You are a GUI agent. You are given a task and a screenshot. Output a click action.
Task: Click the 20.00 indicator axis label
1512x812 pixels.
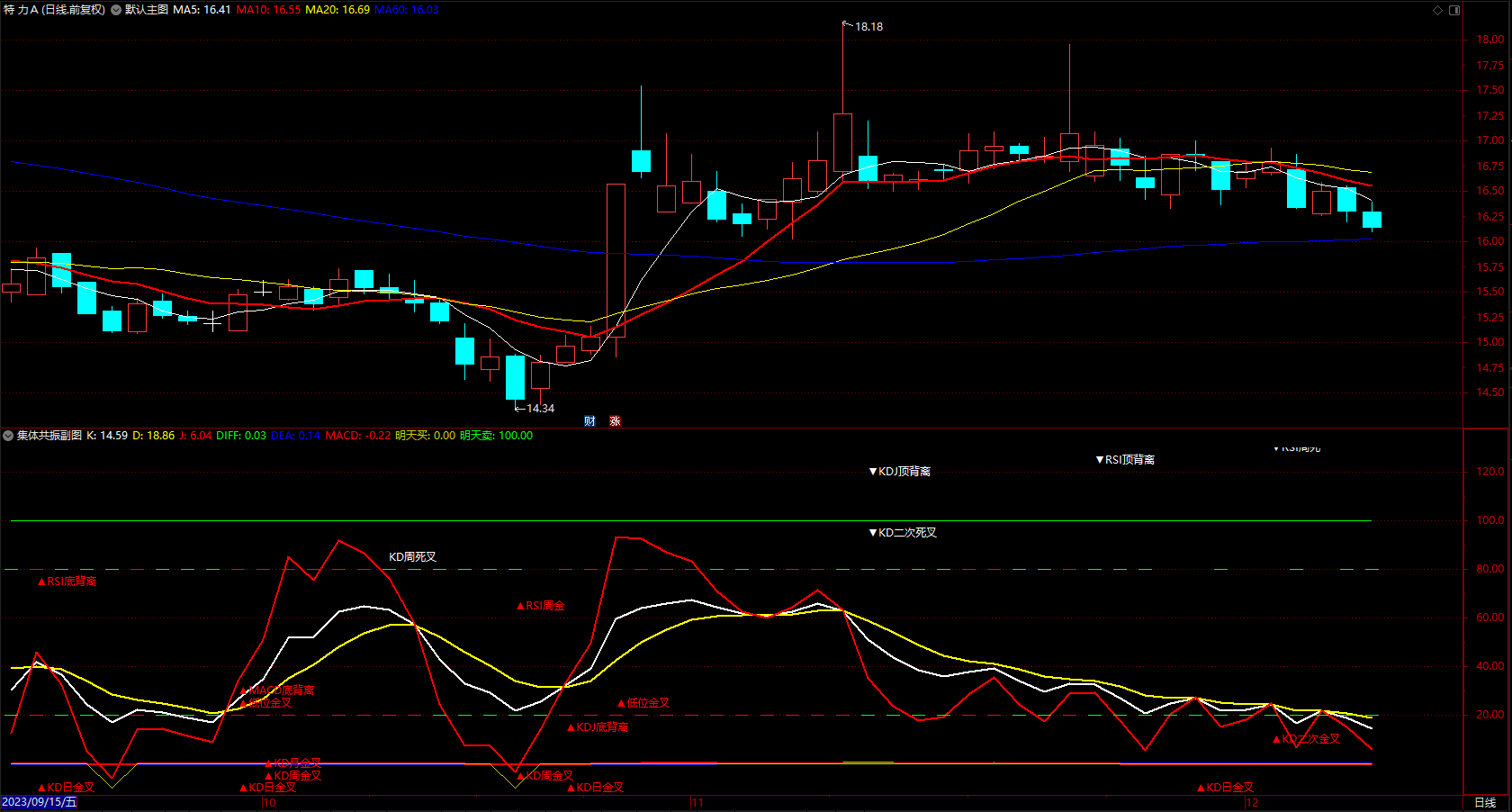(1489, 715)
